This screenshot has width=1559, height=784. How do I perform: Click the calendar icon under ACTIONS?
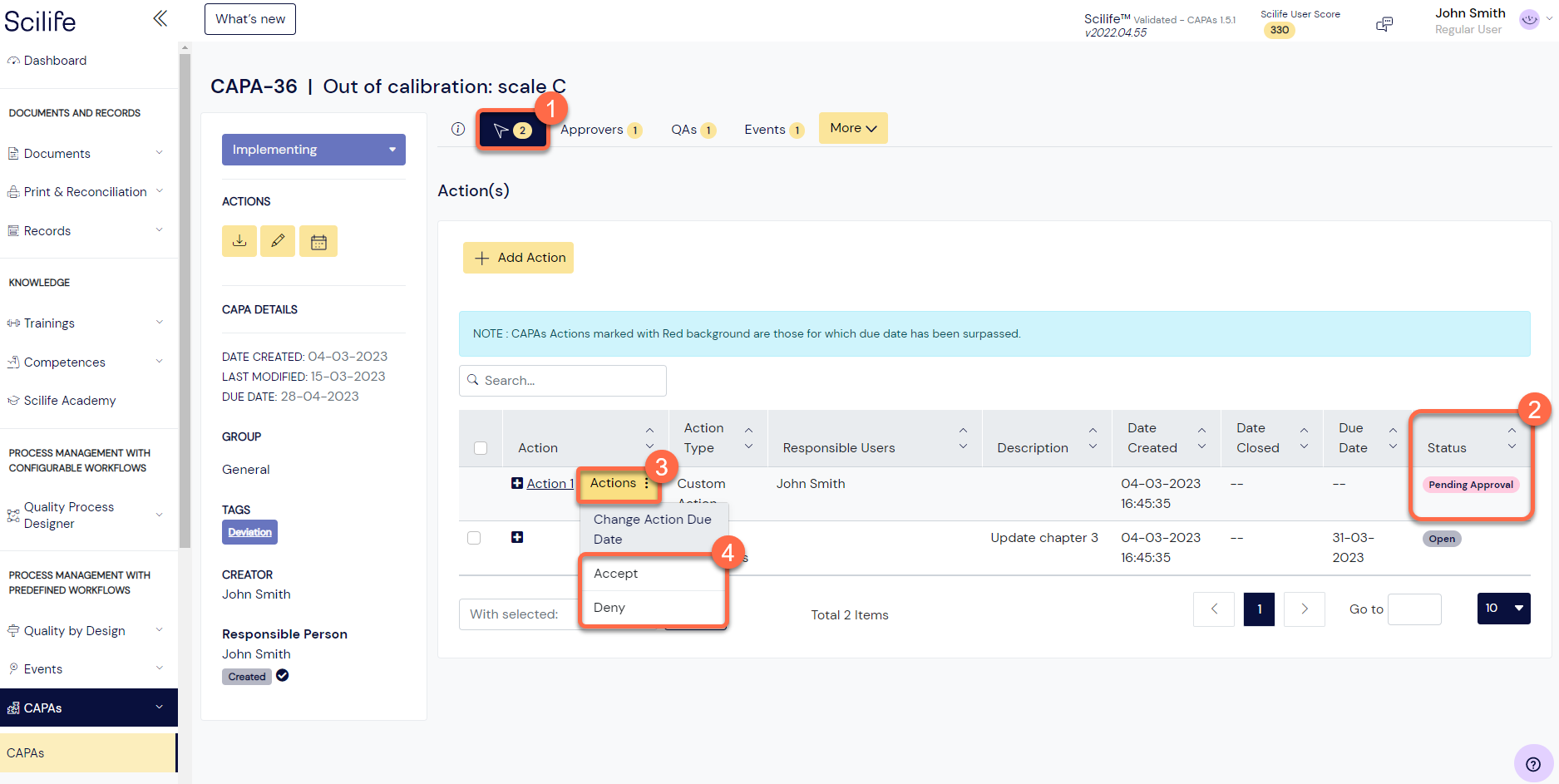point(318,241)
